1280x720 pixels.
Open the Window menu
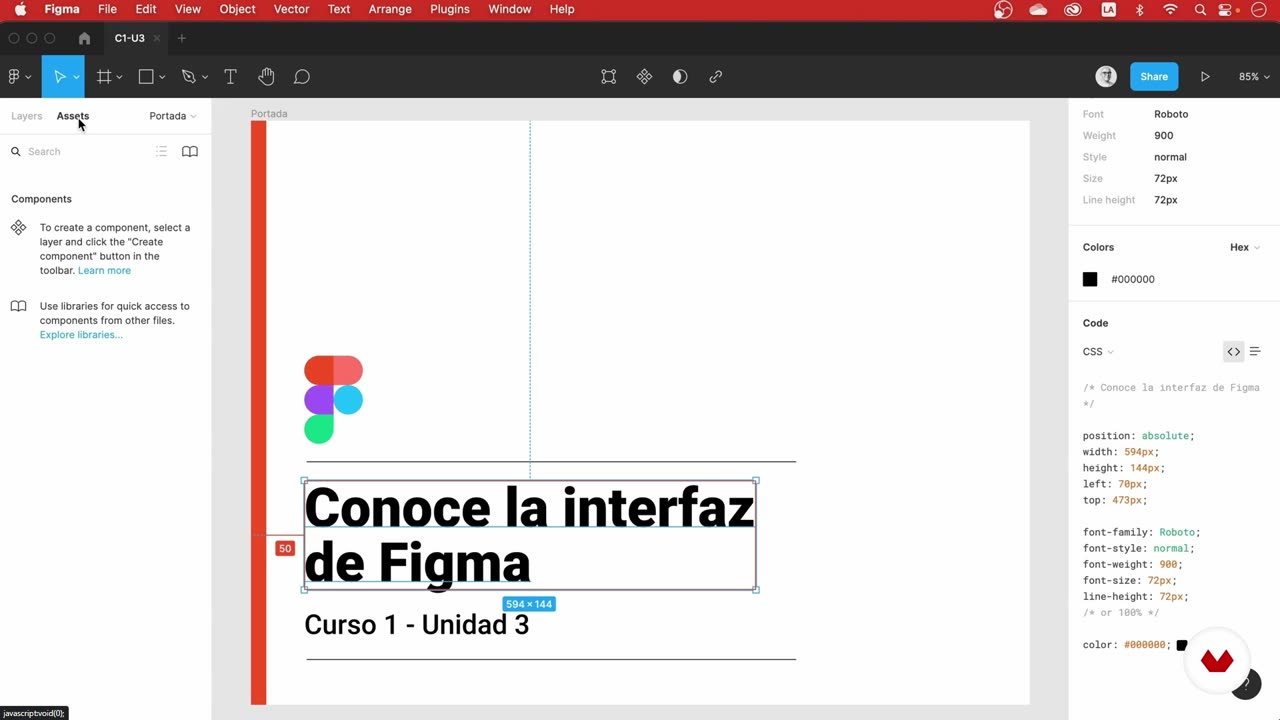(x=509, y=9)
